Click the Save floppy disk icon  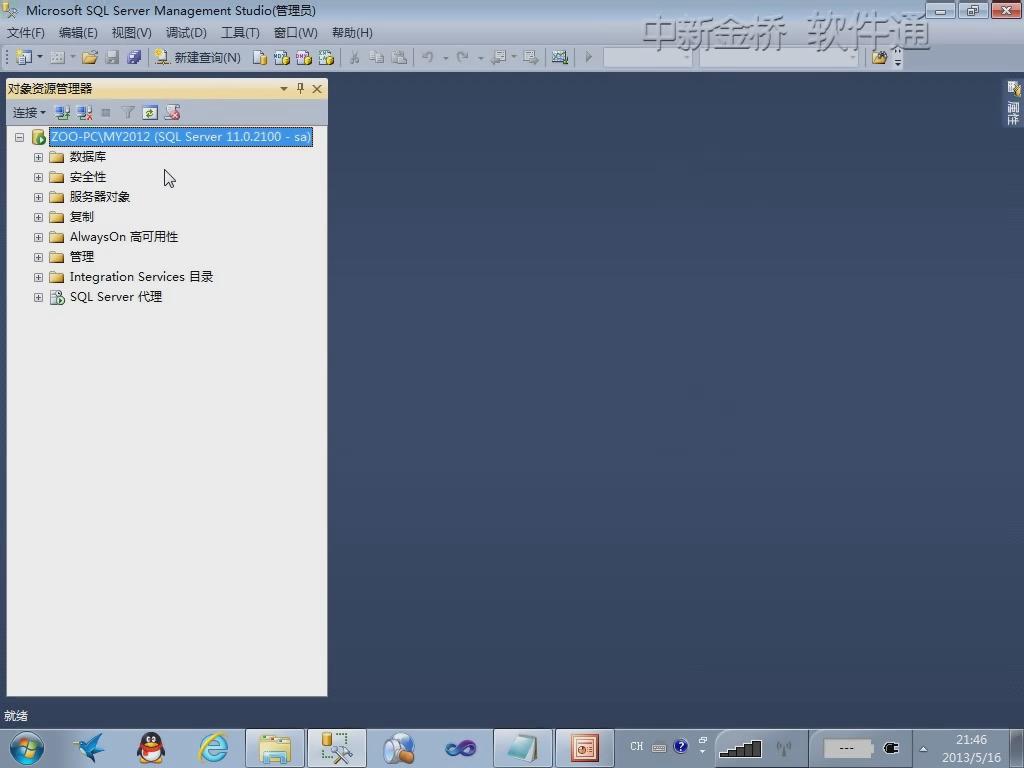[112, 57]
